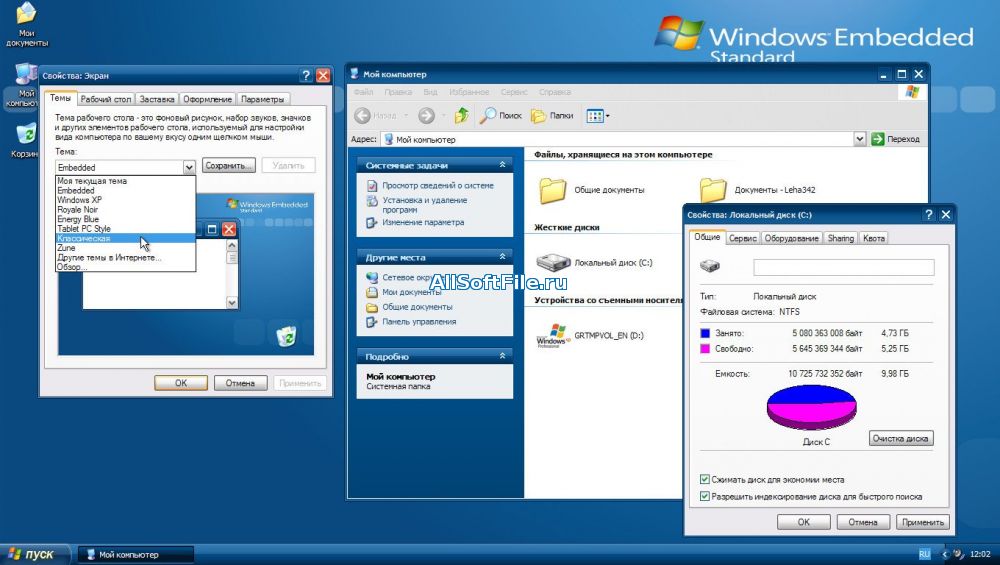This screenshot has width=1000, height=565.
Task: Open the address bar dropdown arrow
Action: tap(860, 139)
